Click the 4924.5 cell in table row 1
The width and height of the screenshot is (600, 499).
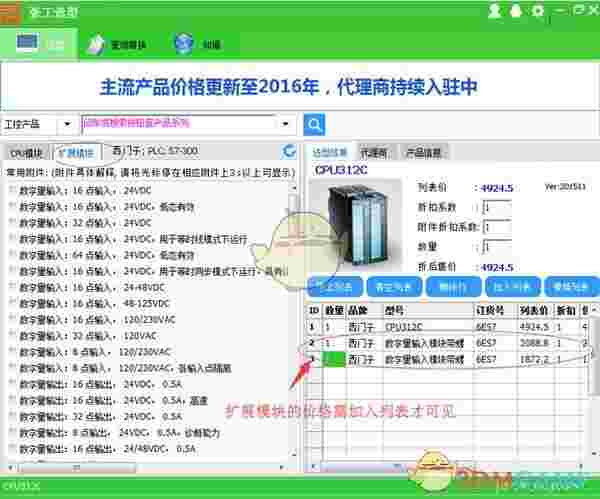point(535,327)
